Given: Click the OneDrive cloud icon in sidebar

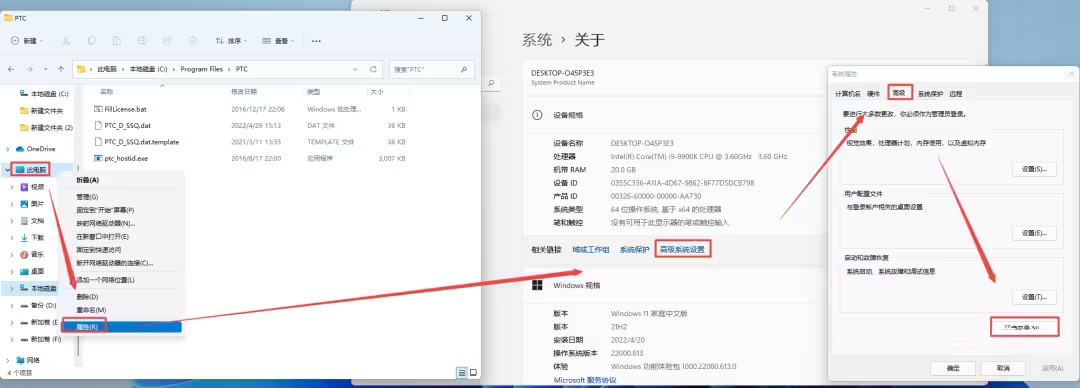Looking at the screenshot, I should point(20,149).
